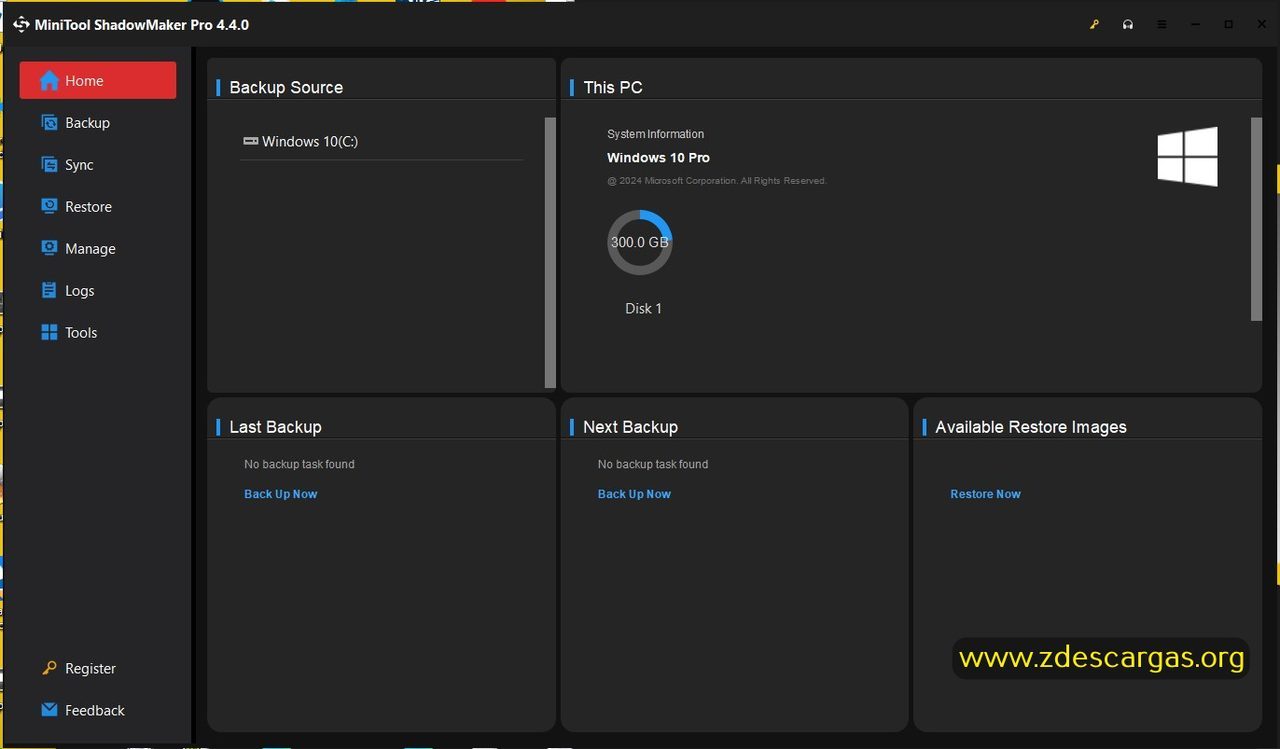Click the headset support icon in title bar
The width and height of the screenshot is (1280, 749).
click(x=1128, y=25)
